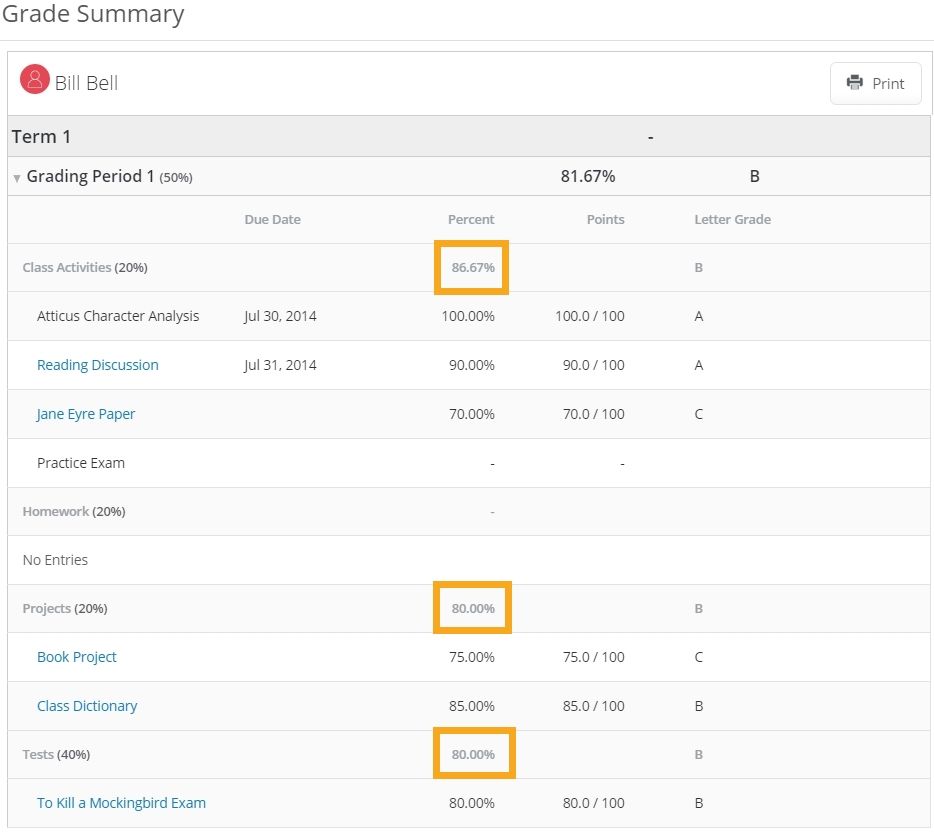Viewport: 934px width, 832px height.
Task: Open To Kill a Mockingbird Exam
Action: click(x=121, y=803)
